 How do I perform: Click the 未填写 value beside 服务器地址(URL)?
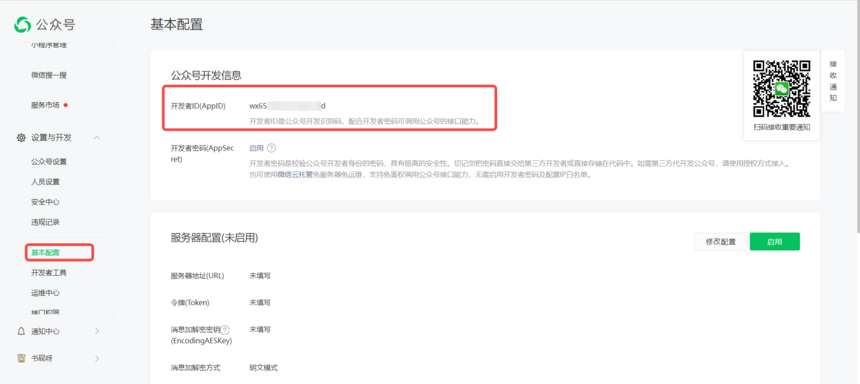tap(260, 275)
